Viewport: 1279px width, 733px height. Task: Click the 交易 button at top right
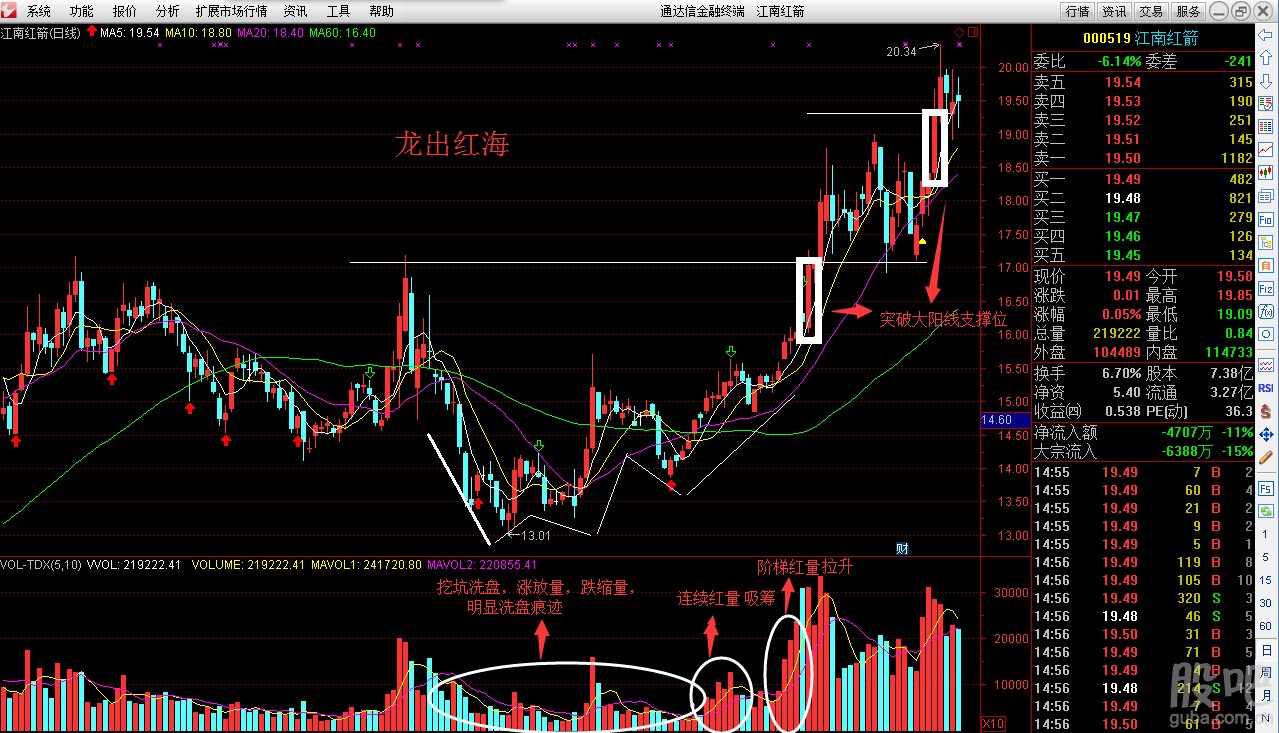pyautogui.click(x=1151, y=11)
